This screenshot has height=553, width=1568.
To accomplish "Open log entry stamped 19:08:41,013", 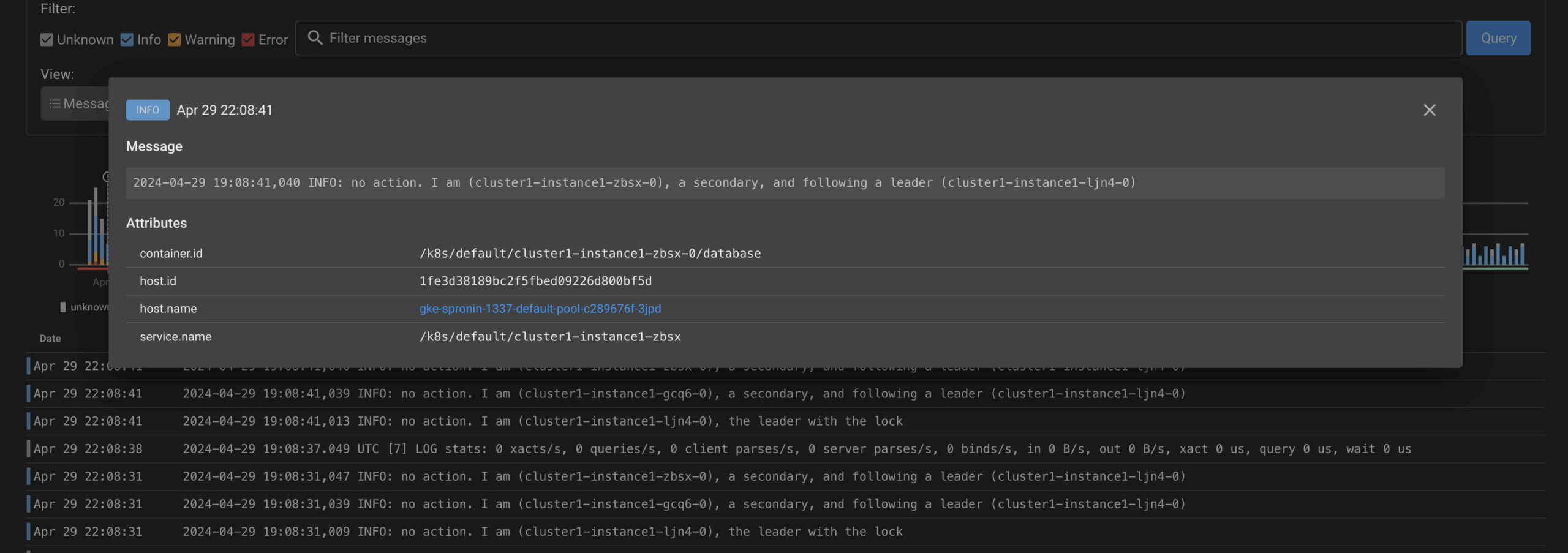I will click(x=542, y=421).
